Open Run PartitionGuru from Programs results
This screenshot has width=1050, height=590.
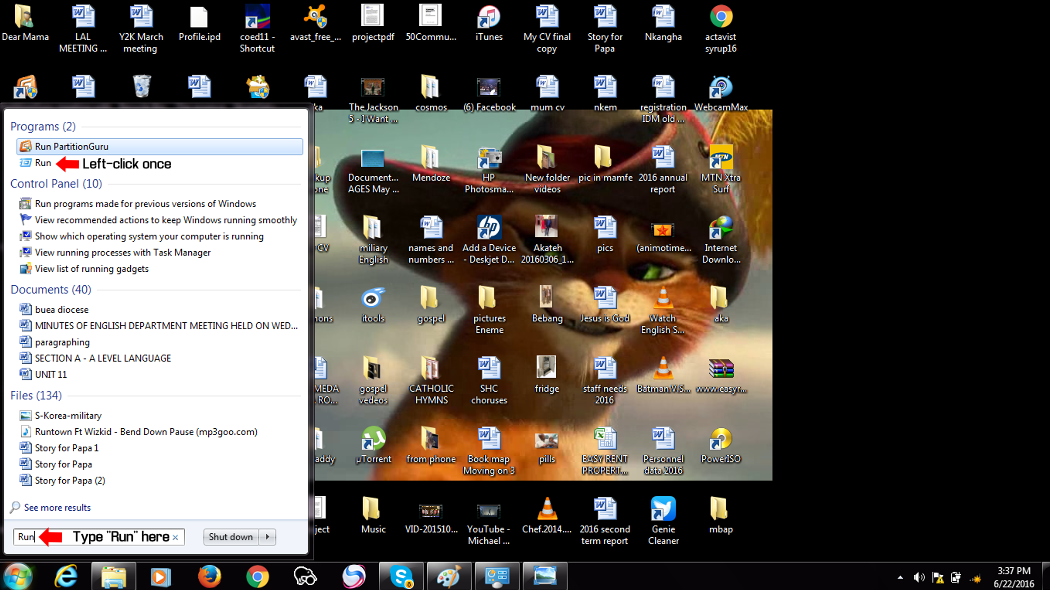(x=159, y=146)
